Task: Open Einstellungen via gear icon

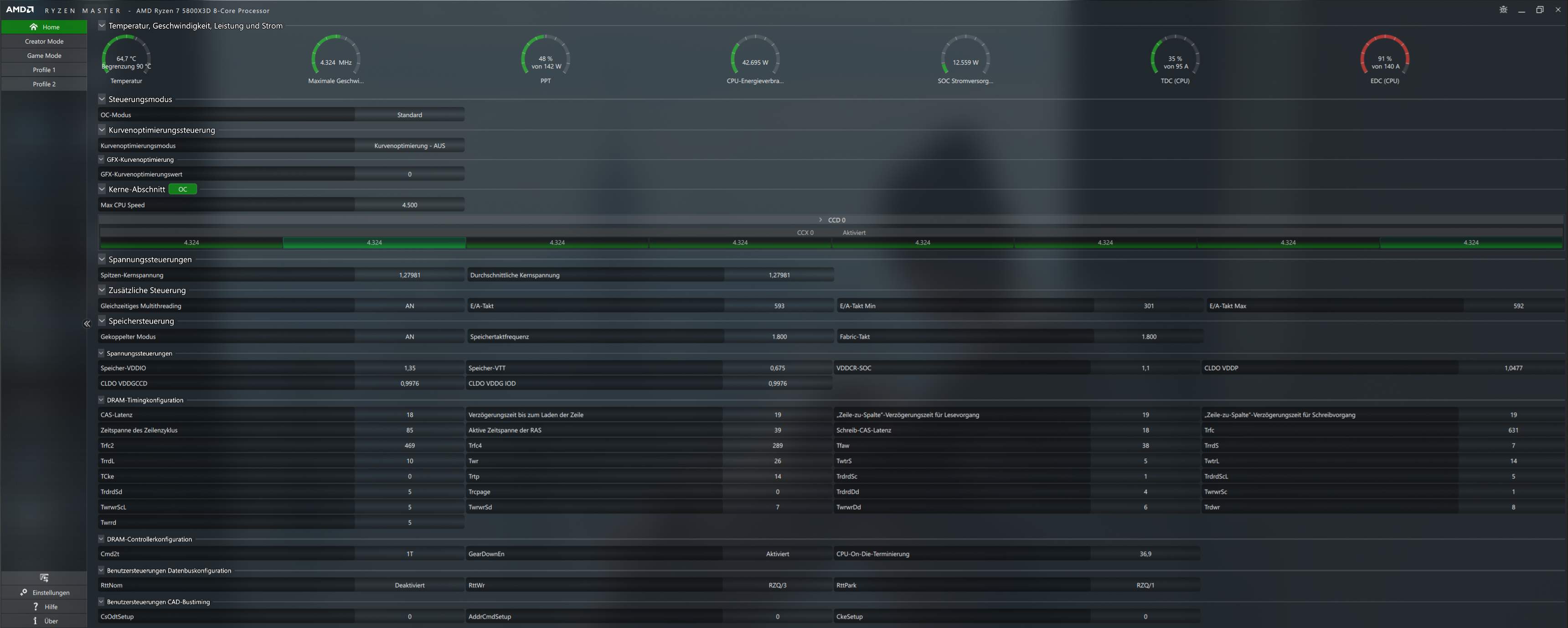Action: (24, 592)
